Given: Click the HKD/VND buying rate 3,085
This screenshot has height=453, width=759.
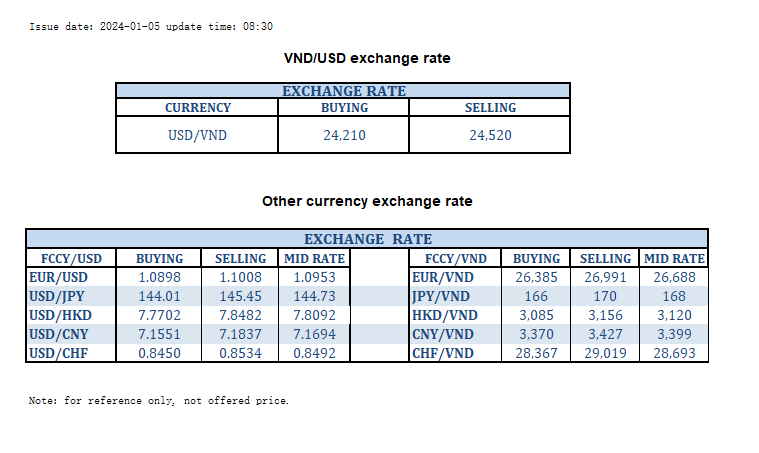Looking at the screenshot, I should 537,315.
